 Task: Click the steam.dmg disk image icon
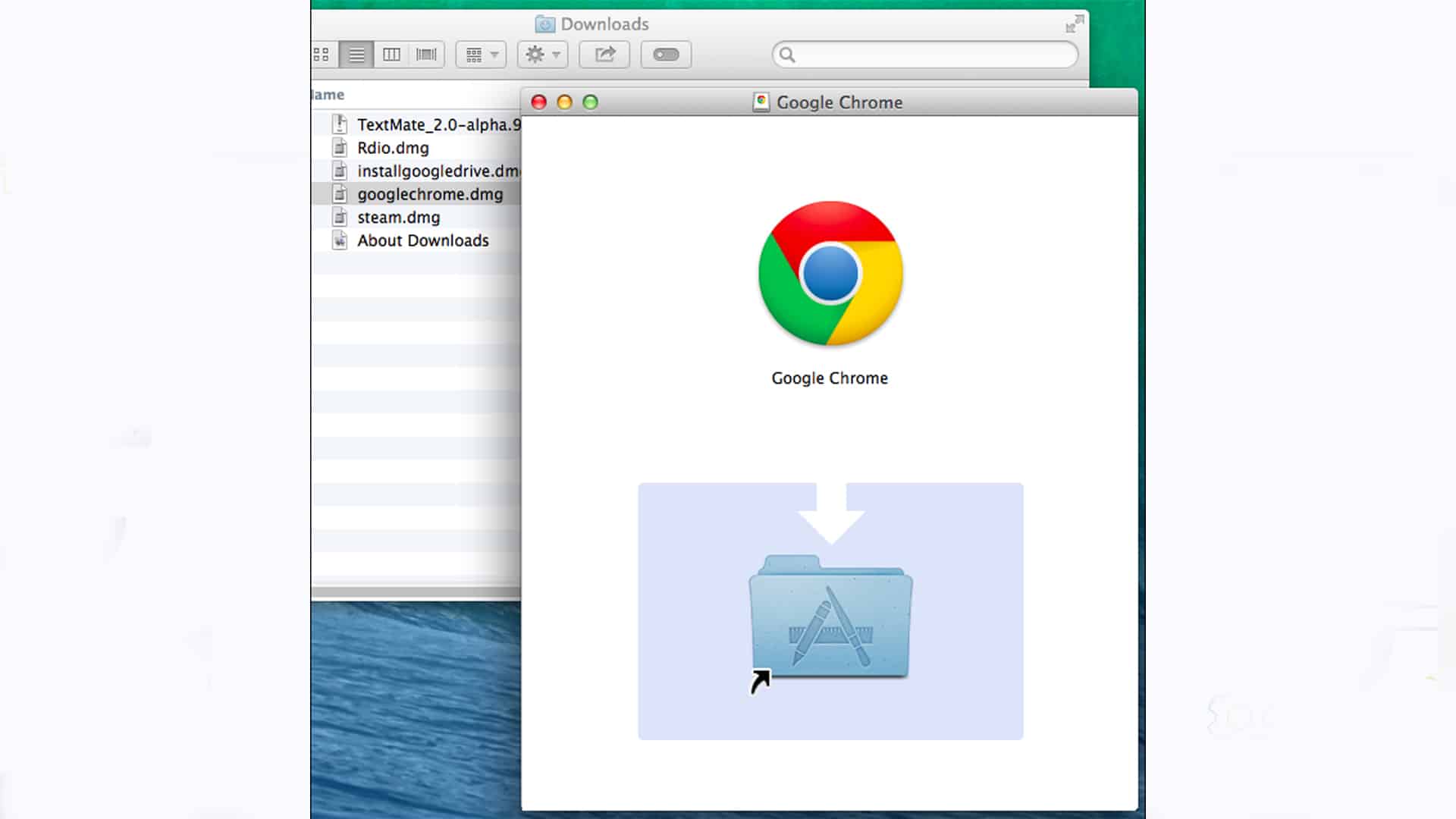[340, 218]
